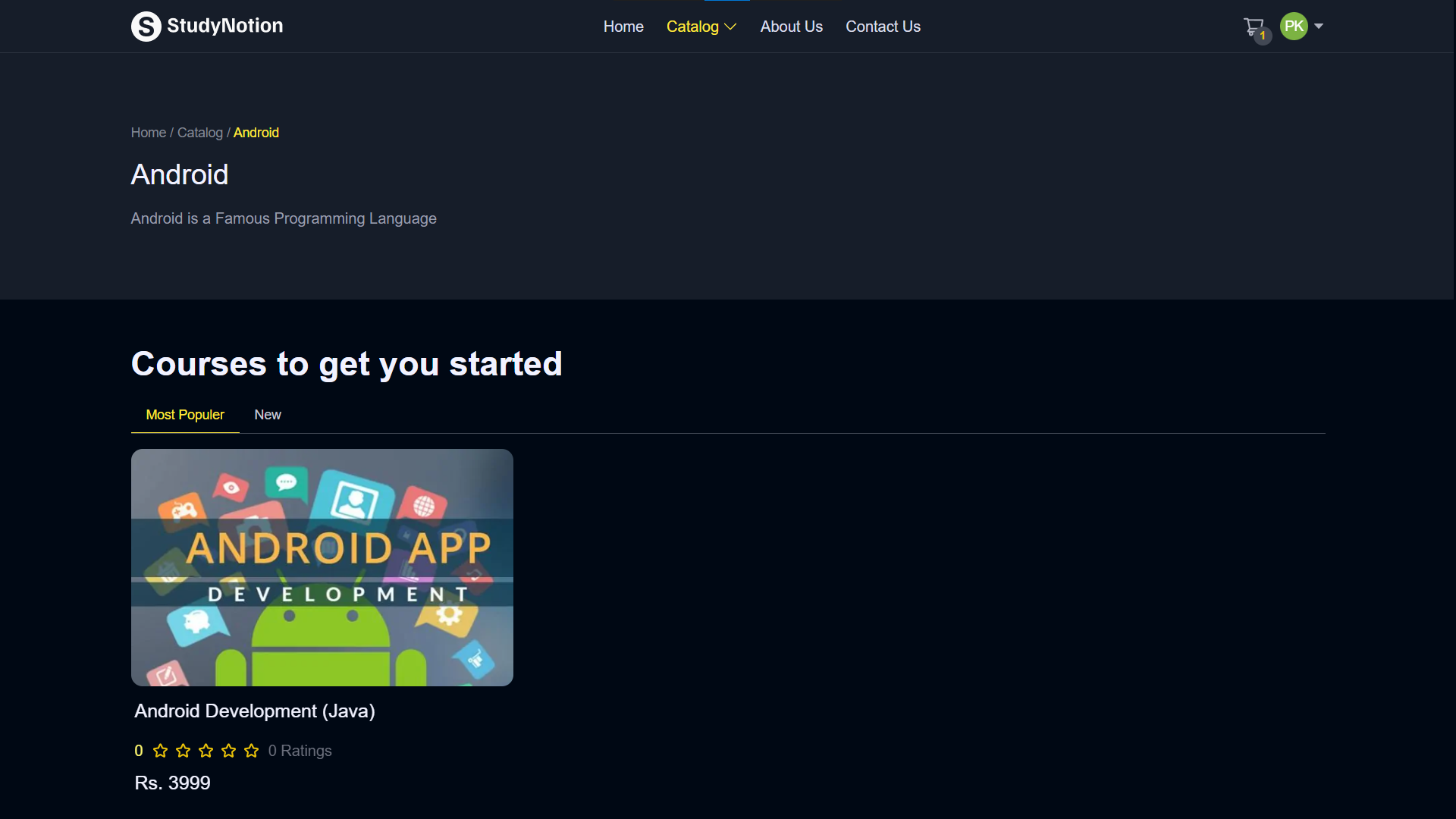
Task: Click the fifth rating star
Action: point(251,751)
